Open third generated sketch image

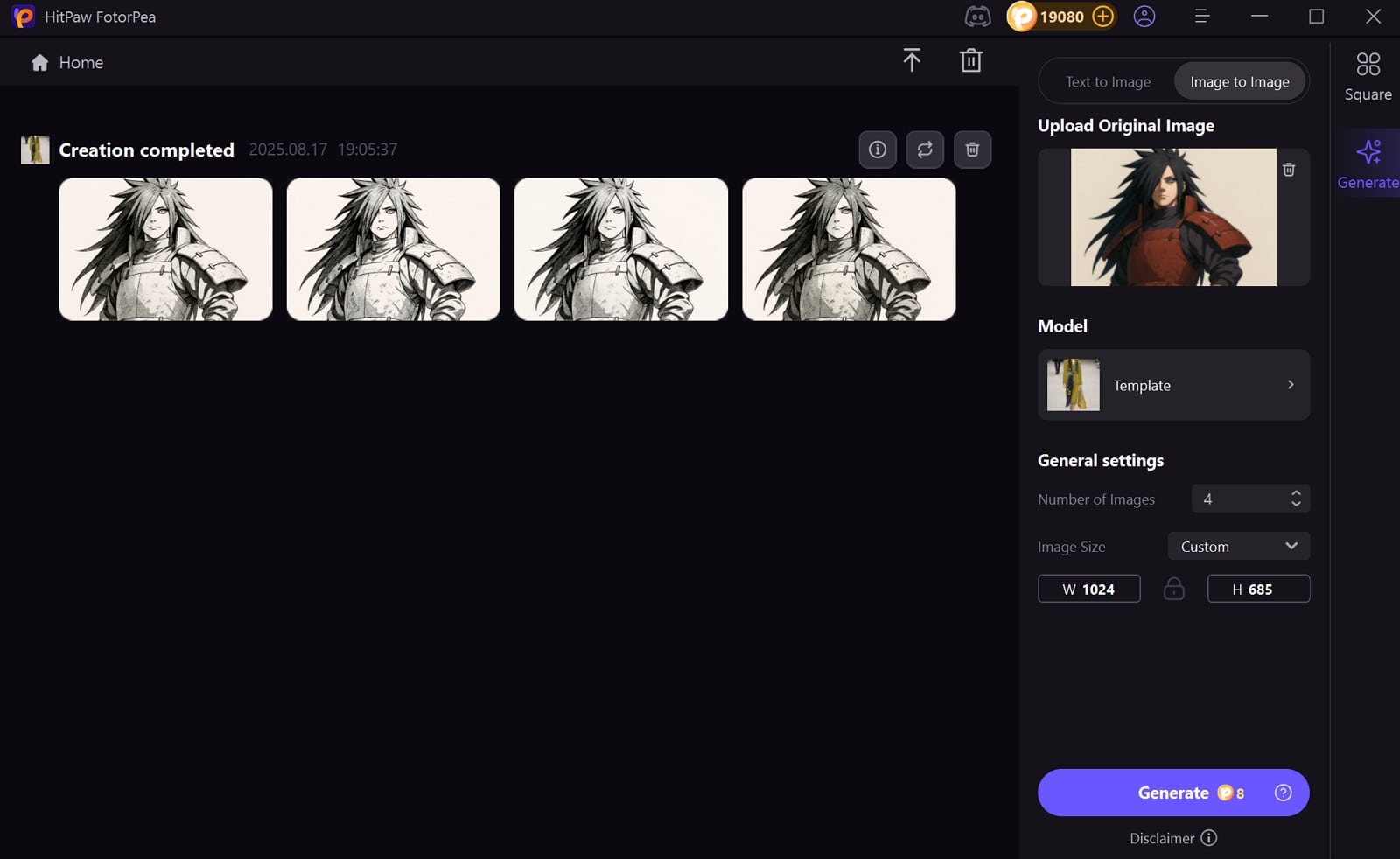tap(621, 249)
